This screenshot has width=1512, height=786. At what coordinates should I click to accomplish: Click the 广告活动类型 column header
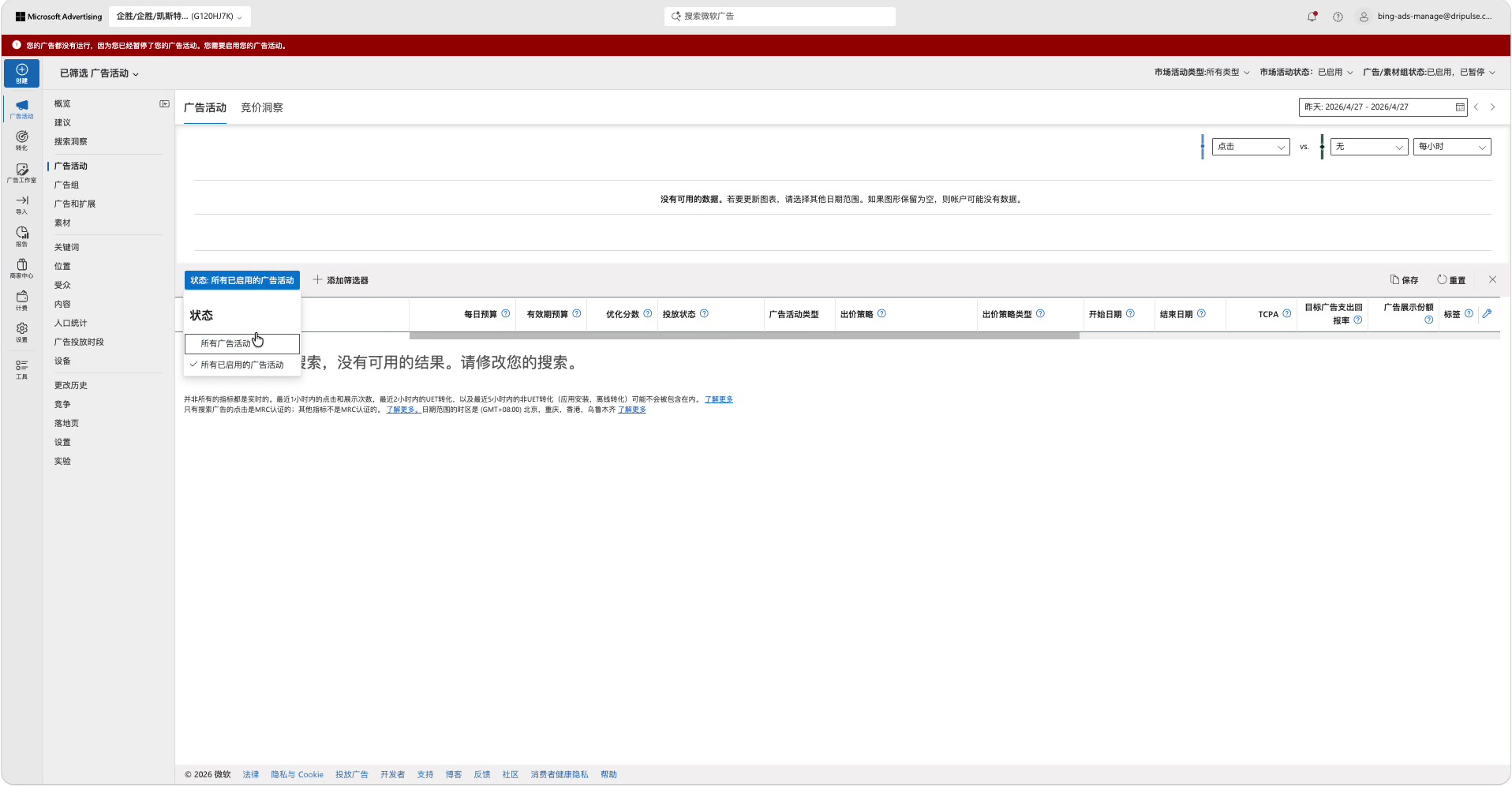click(794, 314)
